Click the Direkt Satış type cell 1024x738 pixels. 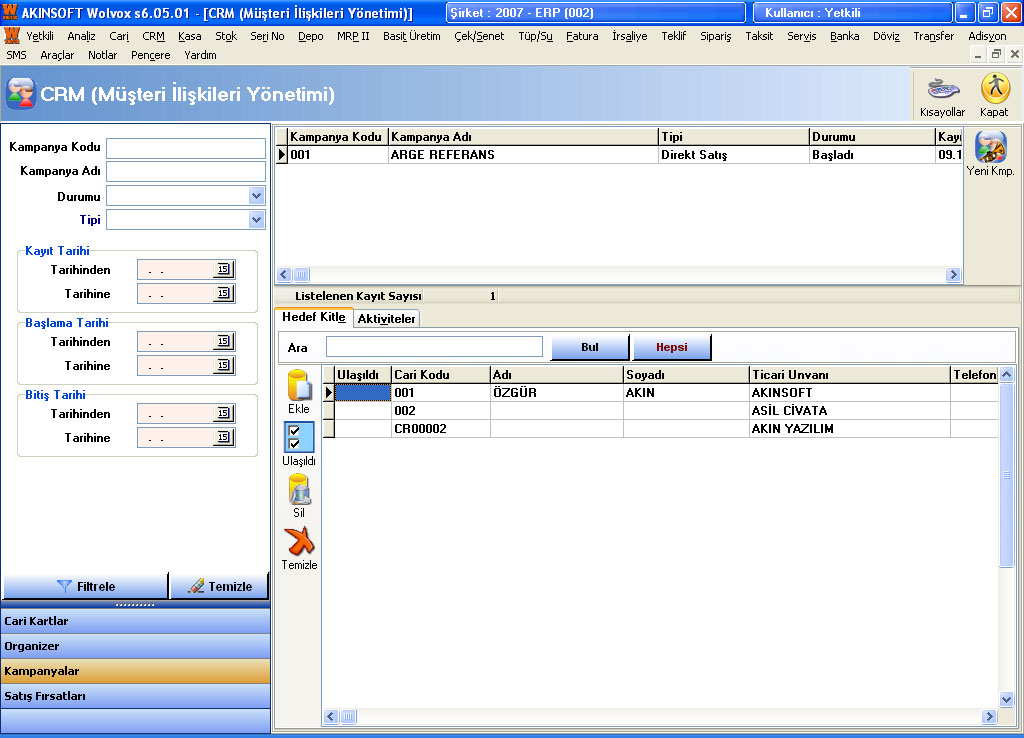pos(733,155)
